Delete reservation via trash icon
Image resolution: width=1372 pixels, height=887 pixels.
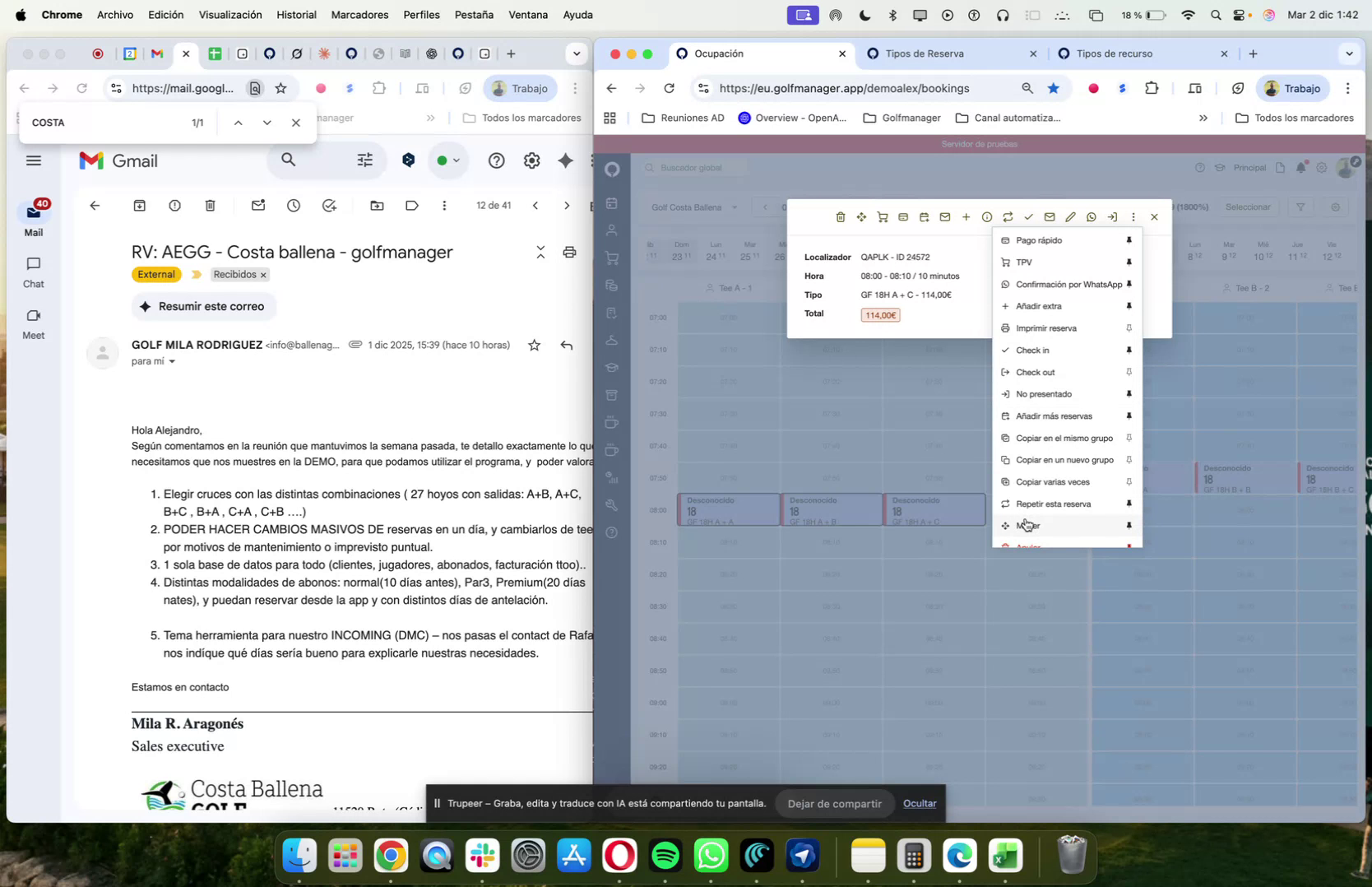(x=840, y=216)
